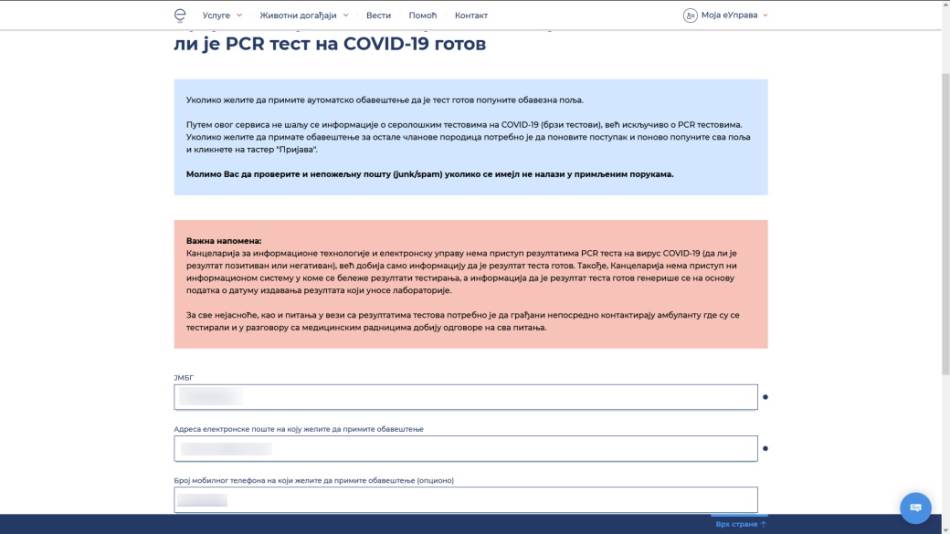Image resolution: width=950 pixels, height=534 pixels.
Task: Click the required marker next to ЈМБГ
Action: pyautogui.click(x=765, y=397)
